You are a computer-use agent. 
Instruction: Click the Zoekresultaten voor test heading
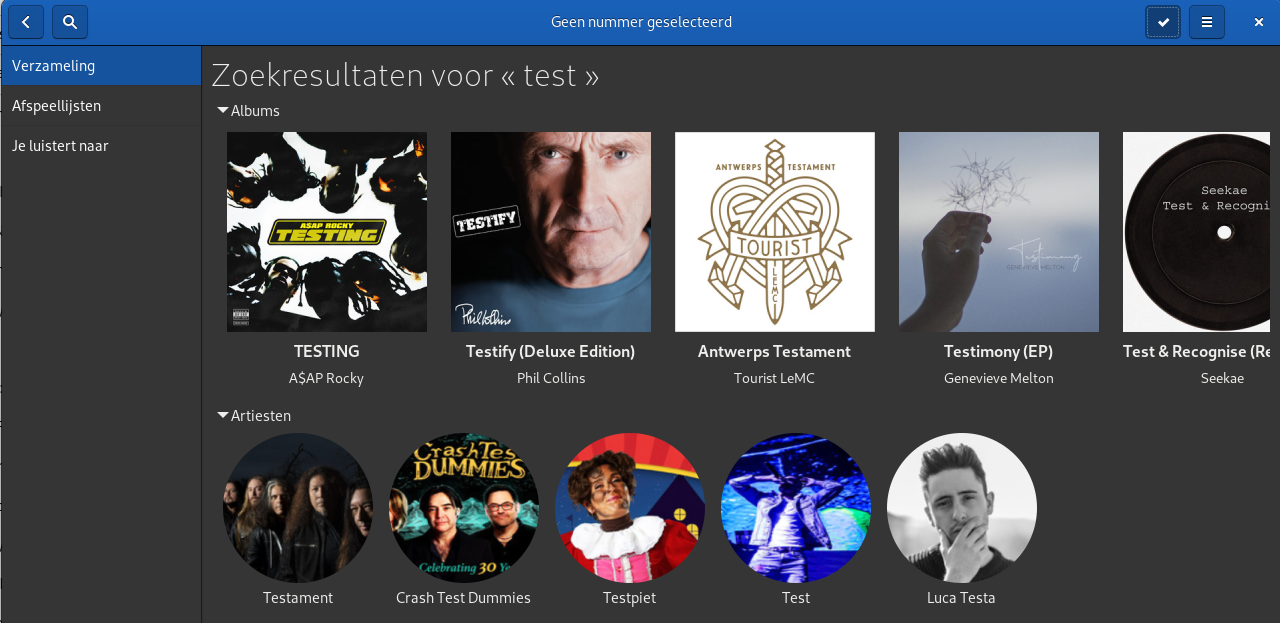point(405,75)
